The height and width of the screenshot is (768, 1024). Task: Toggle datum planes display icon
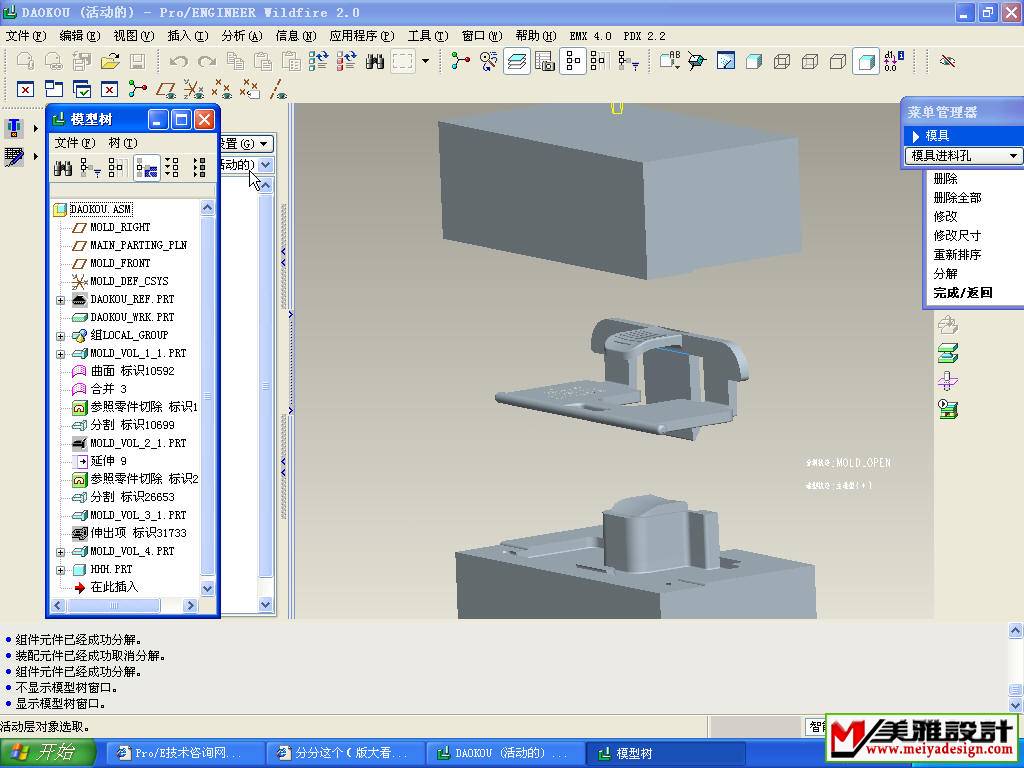click(x=166, y=89)
